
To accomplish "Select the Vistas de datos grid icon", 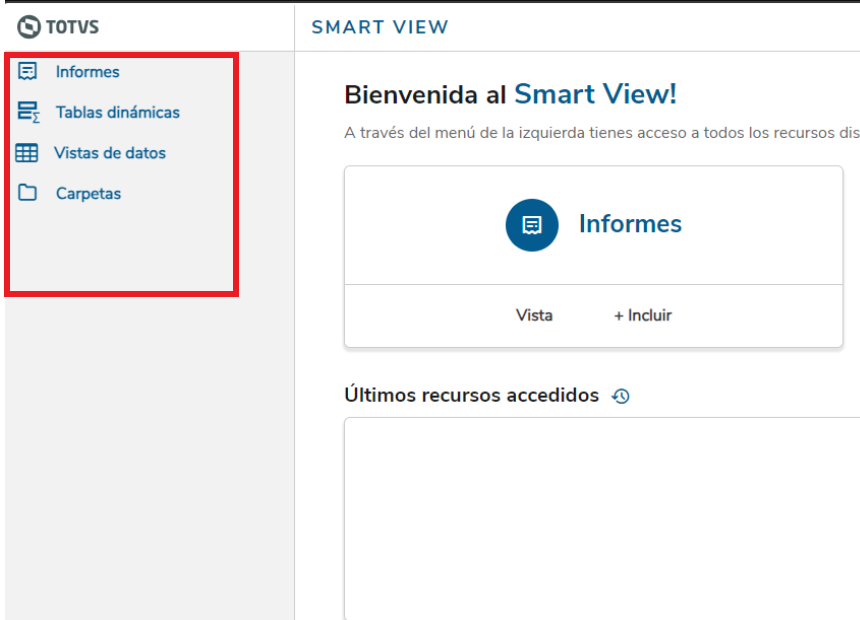I will (x=27, y=152).
